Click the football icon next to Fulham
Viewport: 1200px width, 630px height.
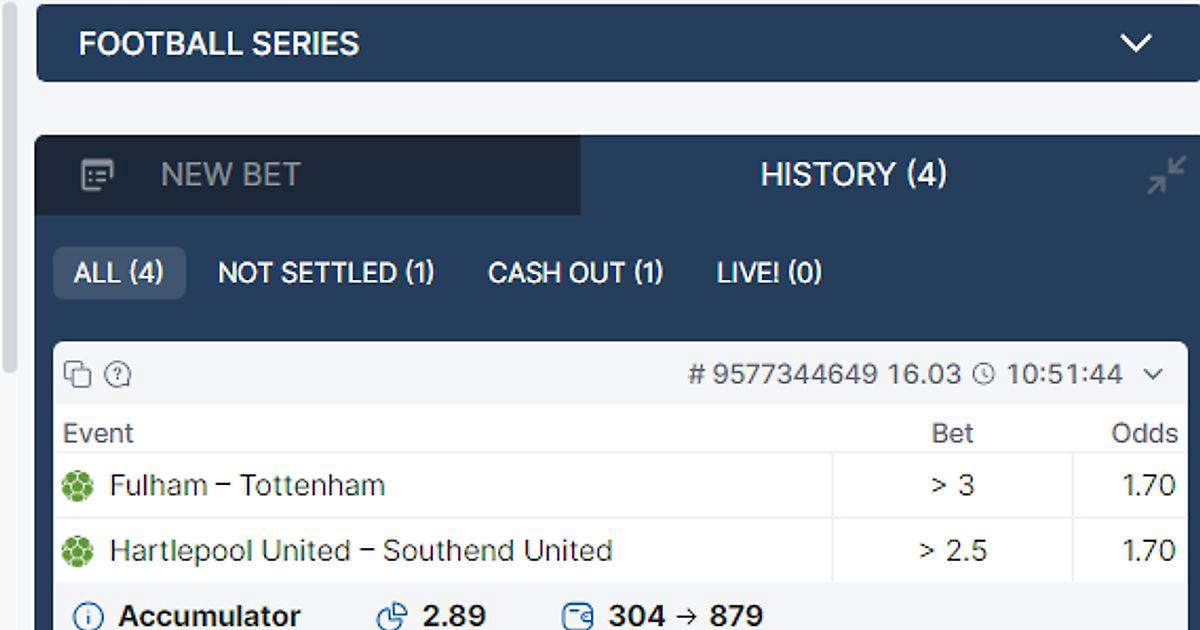pyautogui.click(x=78, y=486)
